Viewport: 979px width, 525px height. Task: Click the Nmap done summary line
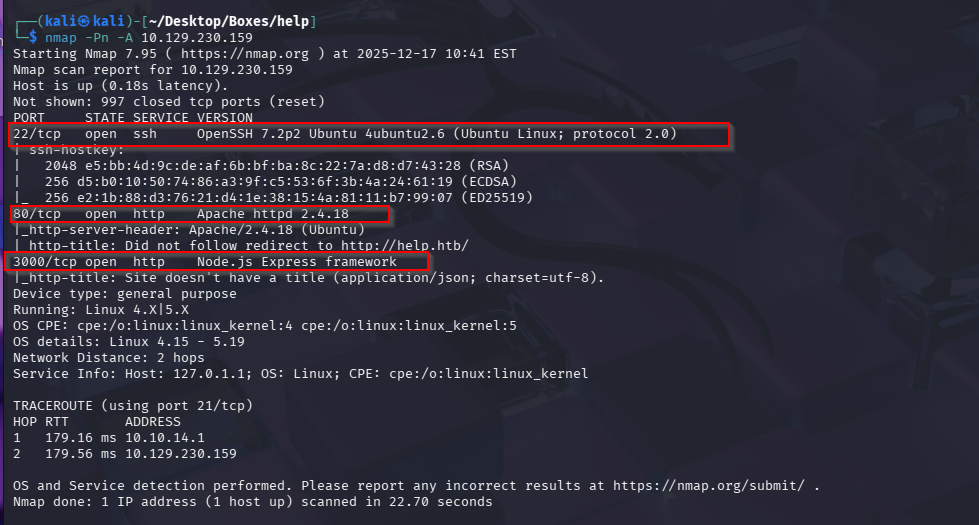(253, 501)
